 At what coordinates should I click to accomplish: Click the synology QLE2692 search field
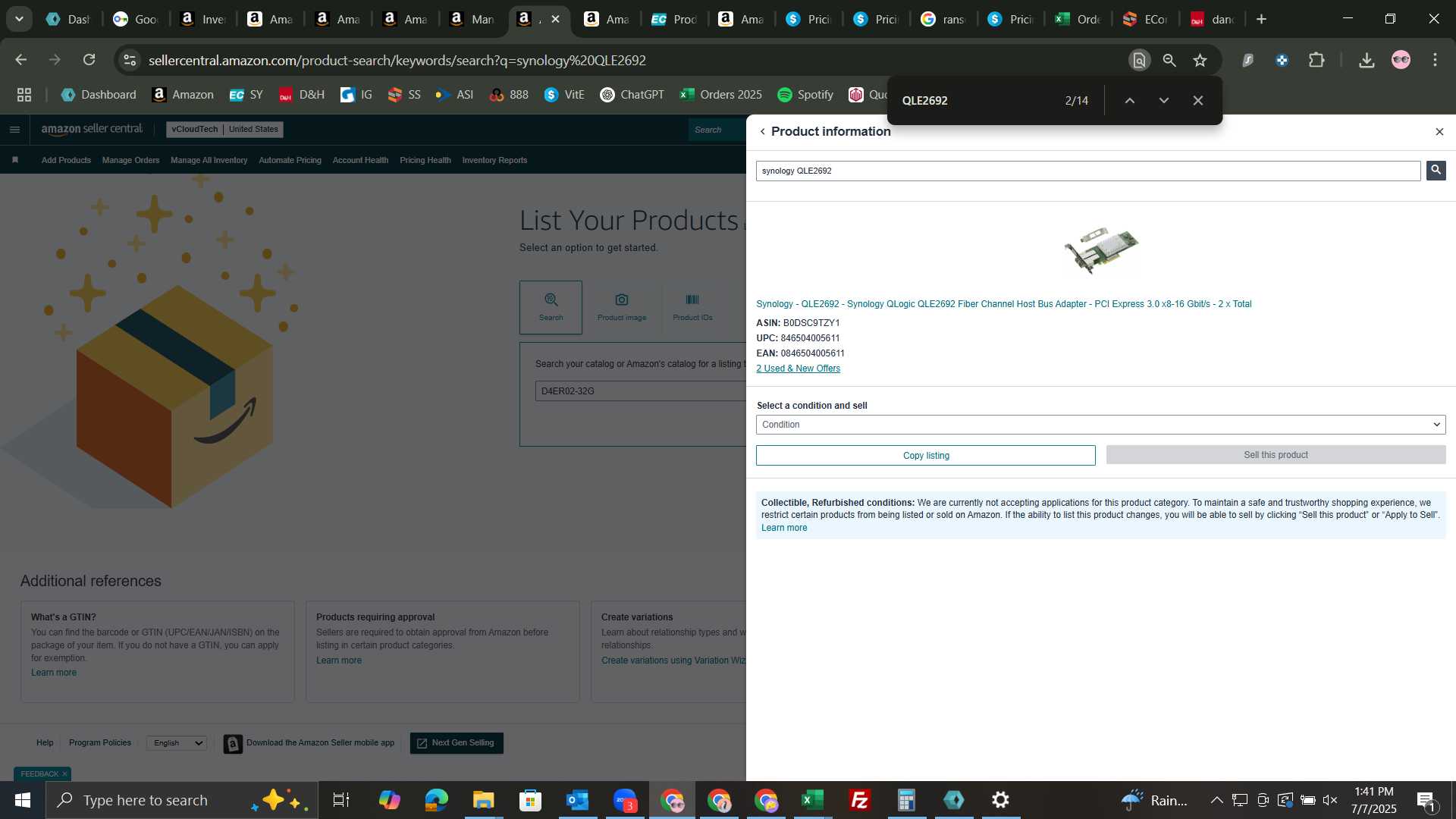pyautogui.click(x=1088, y=171)
